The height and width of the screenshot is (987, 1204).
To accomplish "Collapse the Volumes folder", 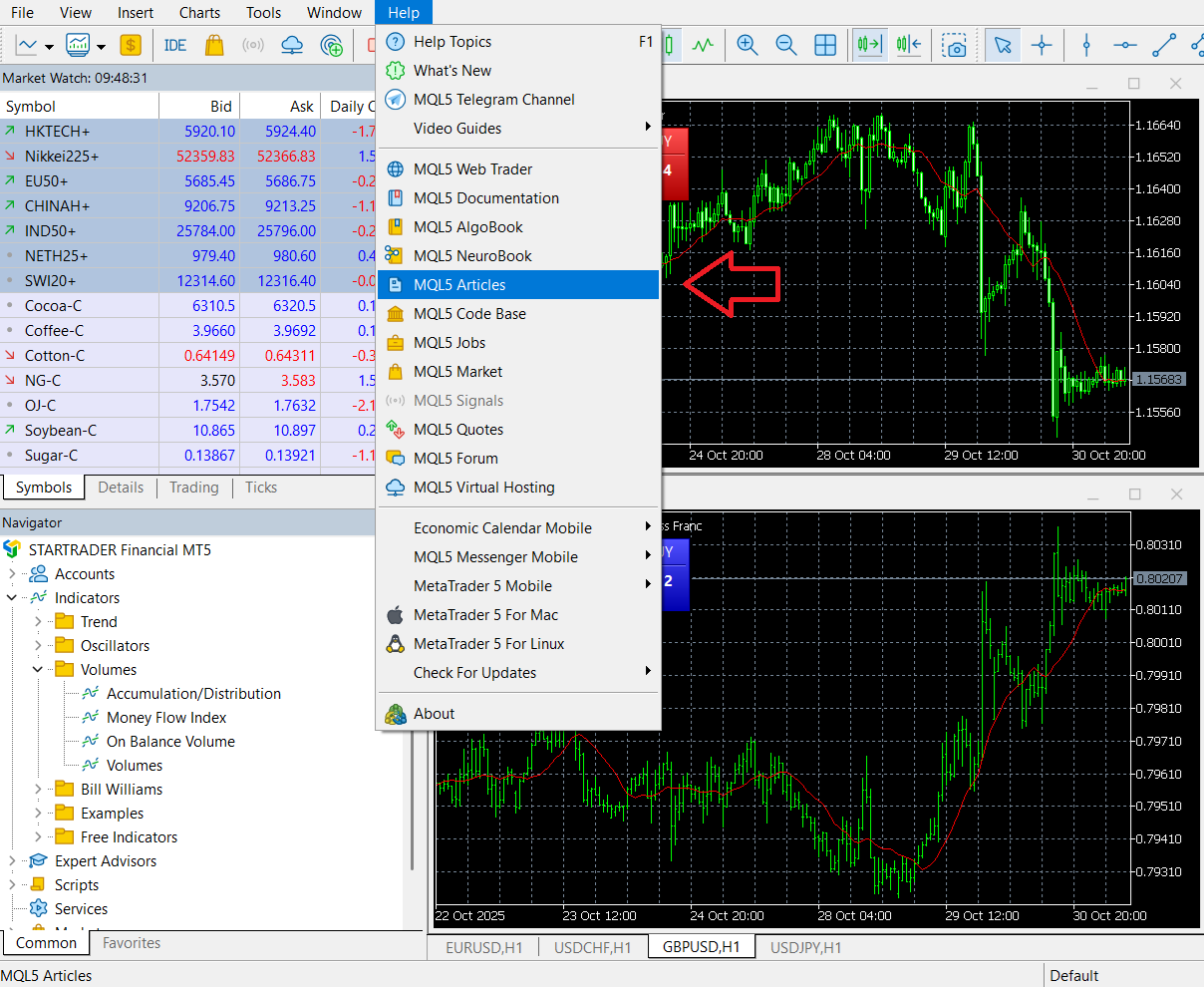I will [x=38, y=670].
